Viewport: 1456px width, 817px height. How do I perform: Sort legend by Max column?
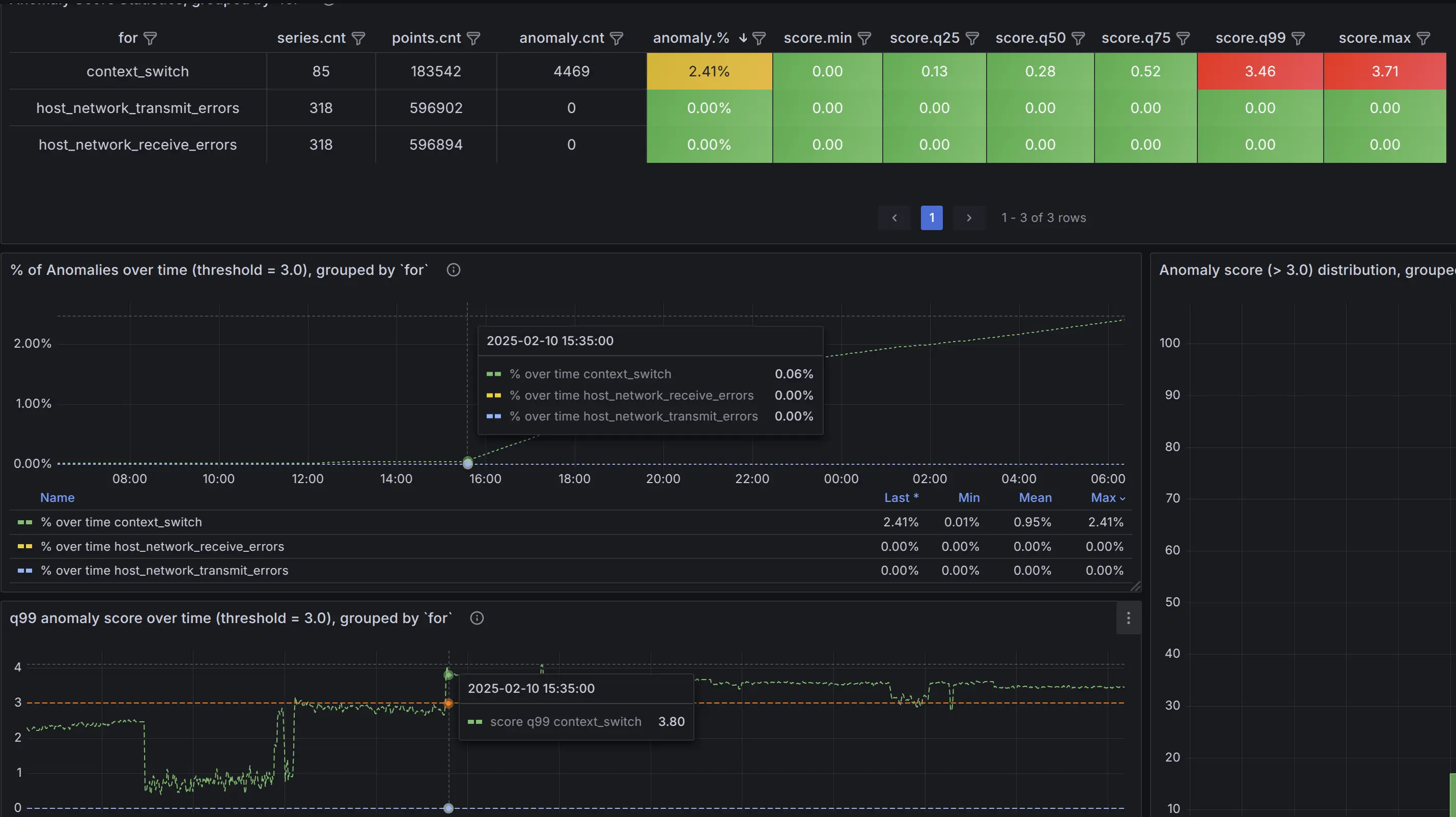click(1103, 498)
